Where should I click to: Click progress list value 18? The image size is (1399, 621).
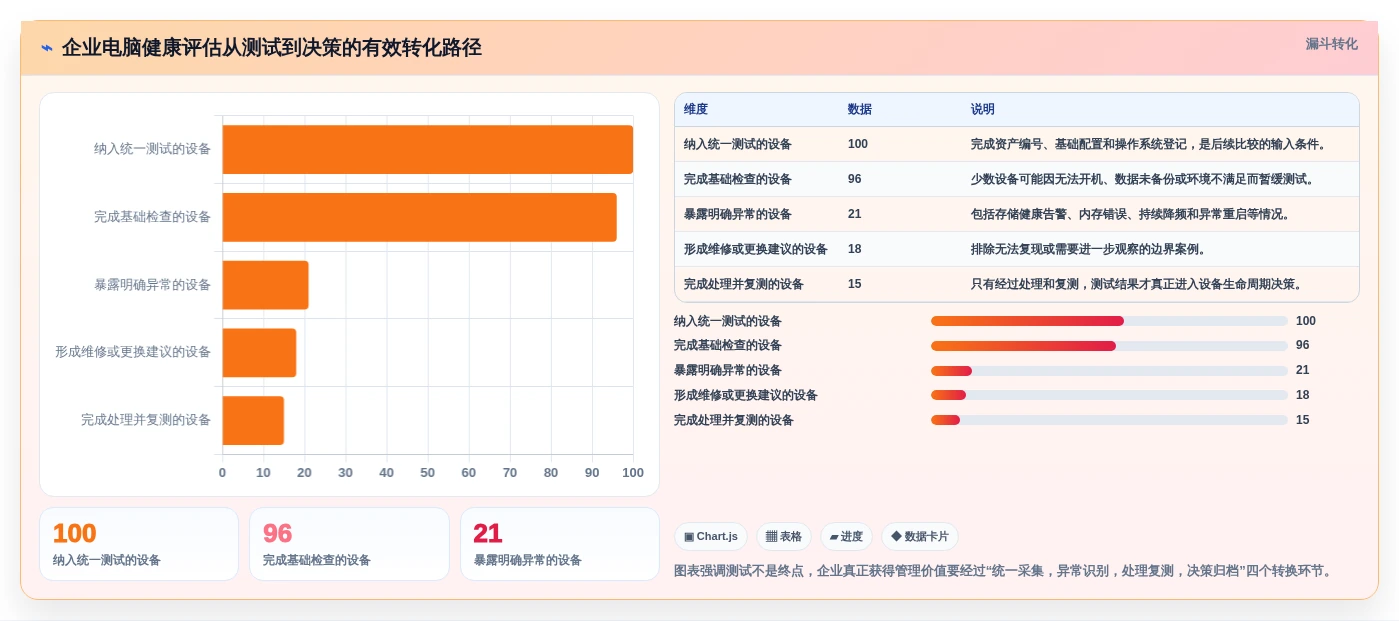[x=1303, y=395]
